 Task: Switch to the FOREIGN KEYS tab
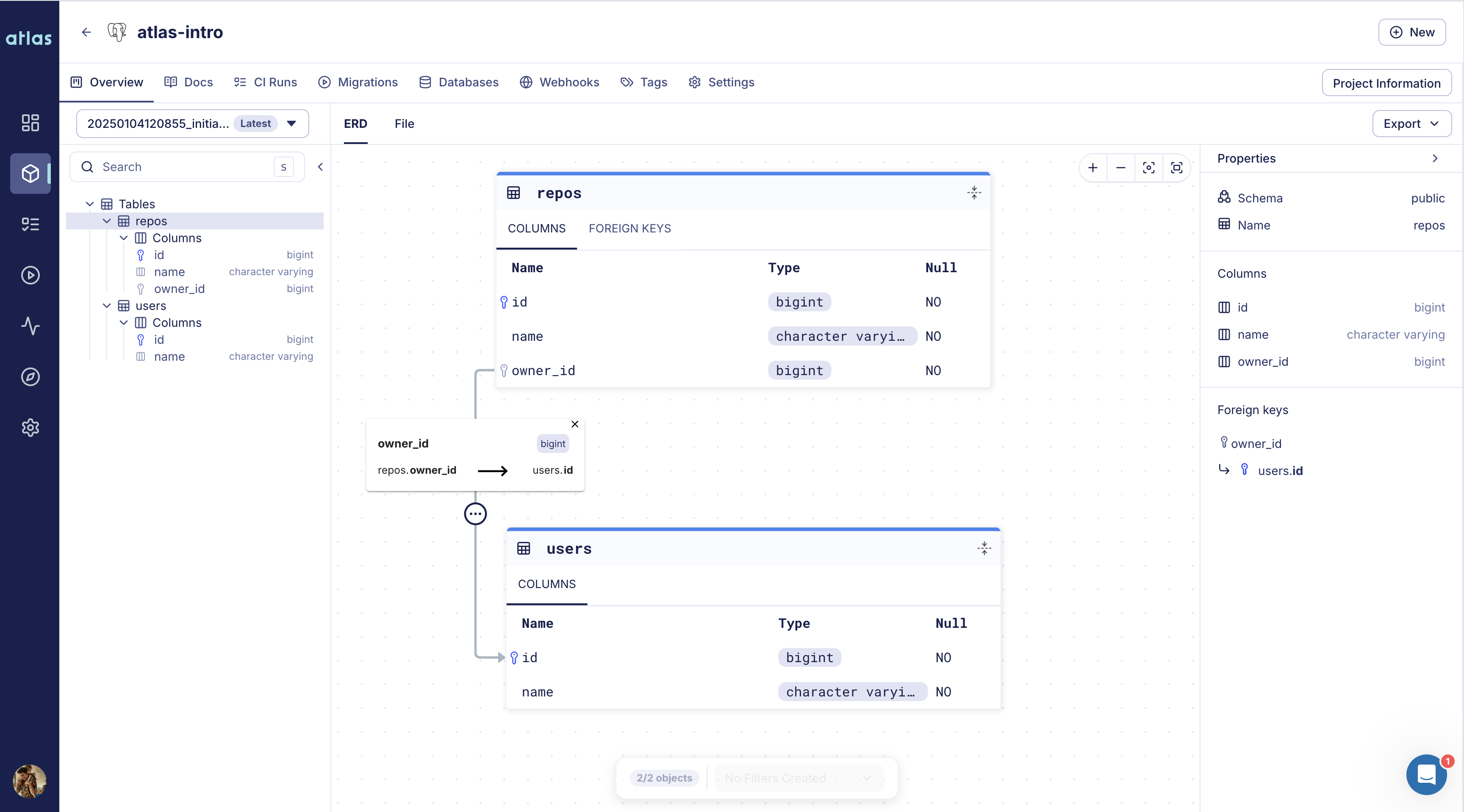(629, 228)
